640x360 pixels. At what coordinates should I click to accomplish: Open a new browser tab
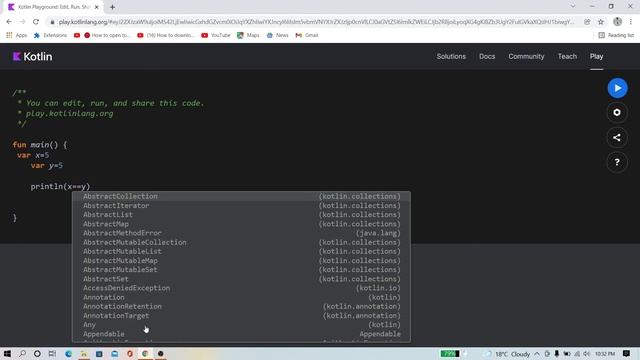pos(112,7)
